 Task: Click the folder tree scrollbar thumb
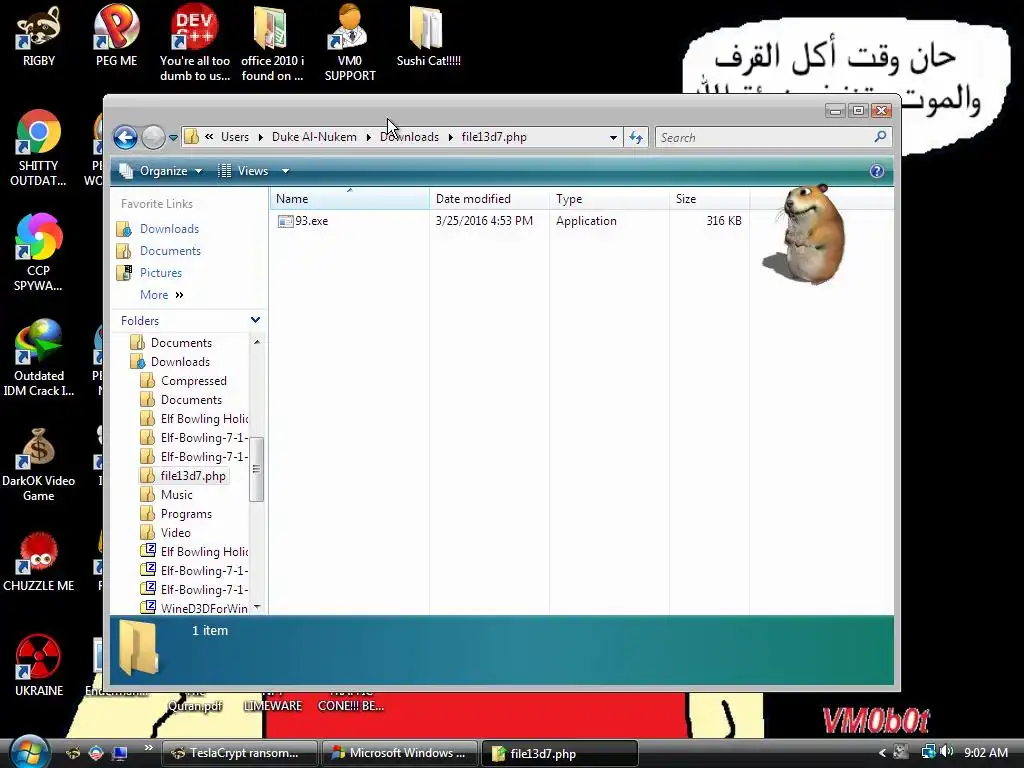257,469
